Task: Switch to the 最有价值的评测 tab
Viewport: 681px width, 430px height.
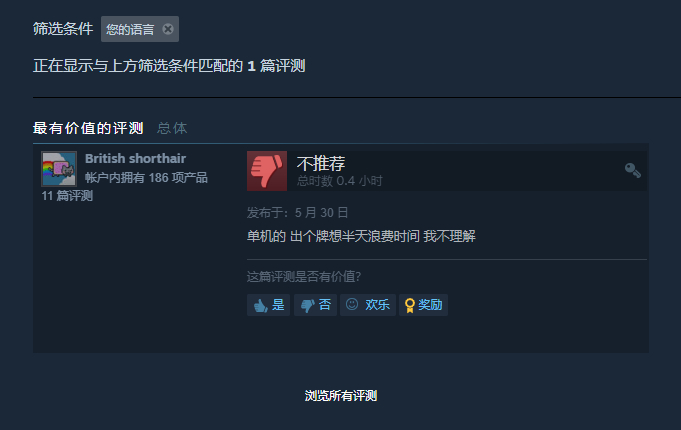Action: (88, 128)
